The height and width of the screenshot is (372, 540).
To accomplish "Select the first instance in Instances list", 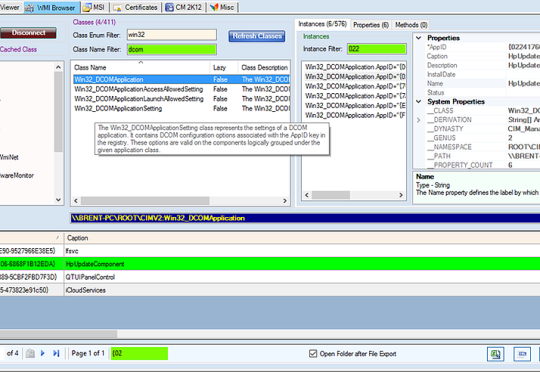I will click(x=355, y=67).
